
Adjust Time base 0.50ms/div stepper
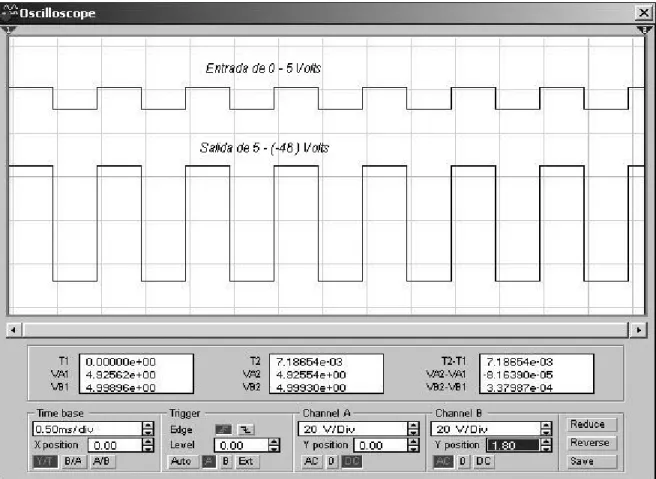[x=148, y=429]
